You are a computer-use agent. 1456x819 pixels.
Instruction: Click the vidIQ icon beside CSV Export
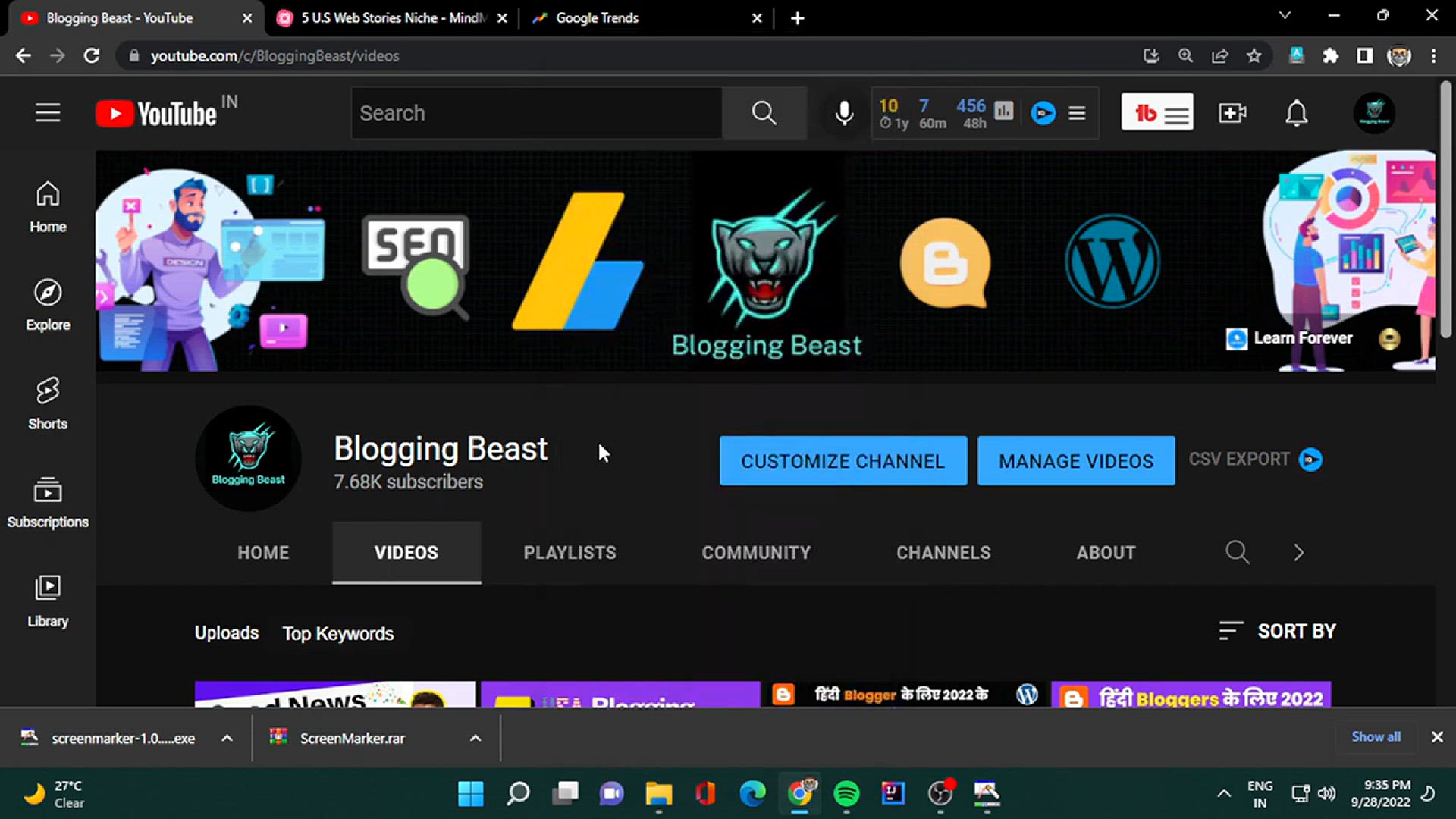(x=1310, y=460)
